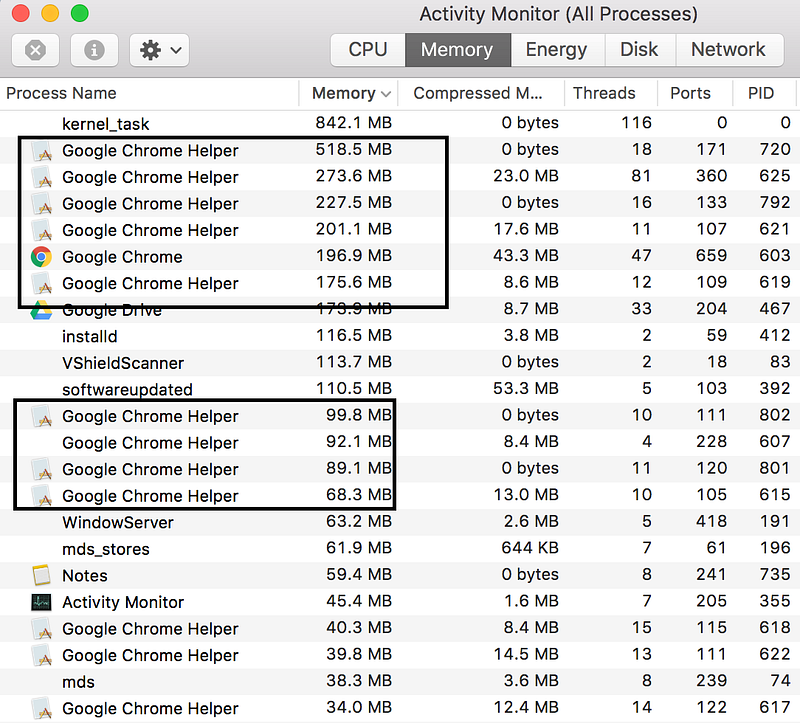Toggle Memory column sort order arrow
The image size is (800, 723).
pos(386,94)
